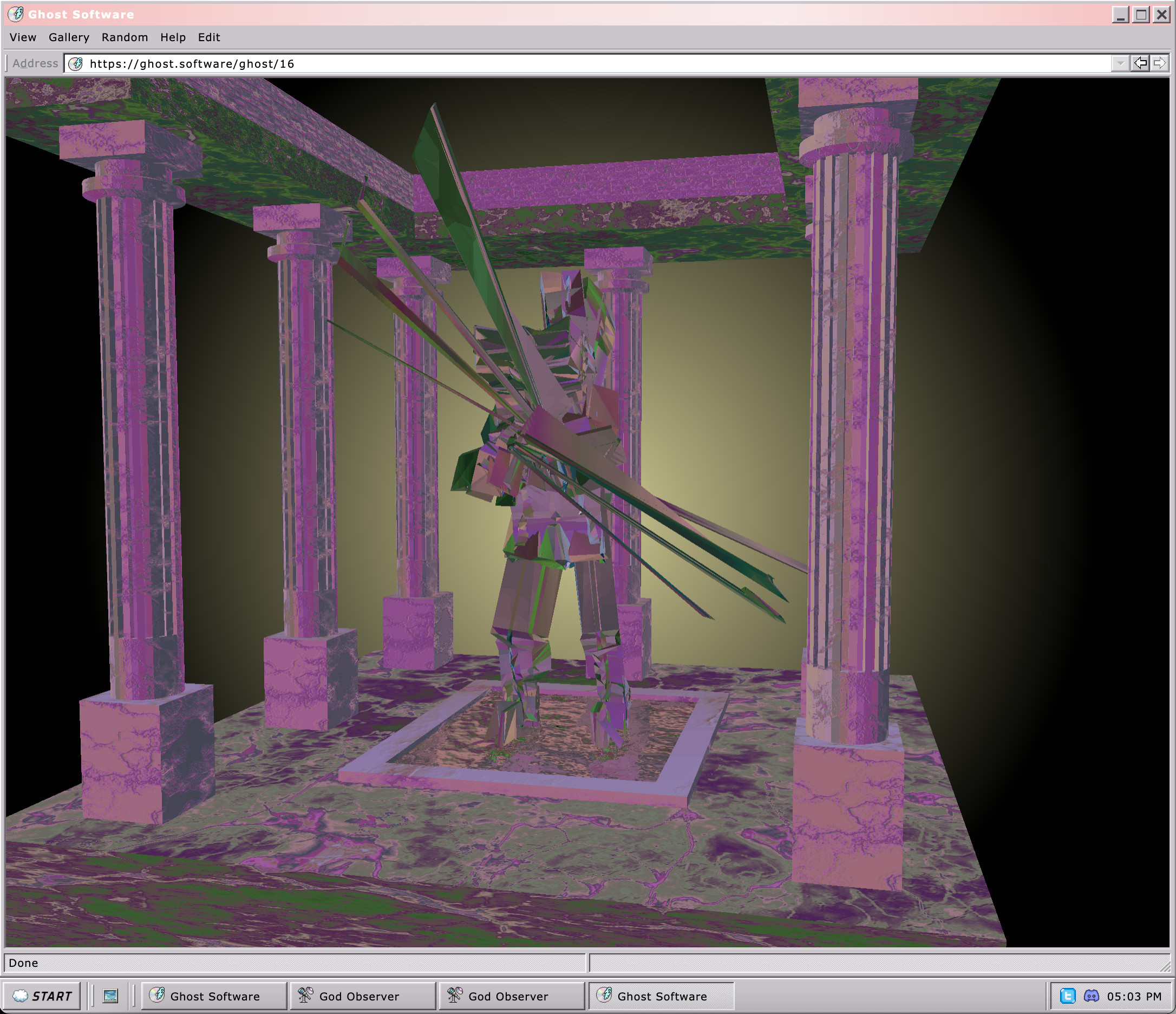The width and height of the screenshot is (1176, 1014).
Task: Open the Help menu
Action: pyautogui.click(x=173, y=37)
